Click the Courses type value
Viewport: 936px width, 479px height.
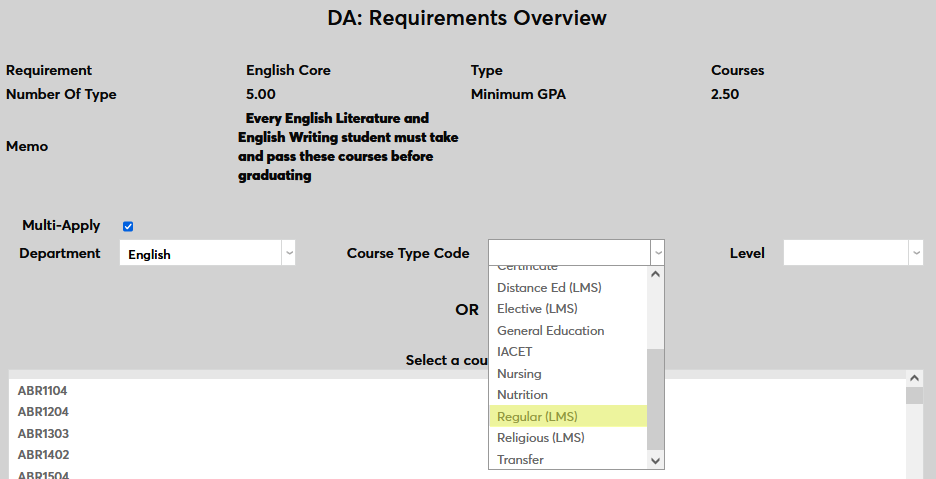click(737, 70)
